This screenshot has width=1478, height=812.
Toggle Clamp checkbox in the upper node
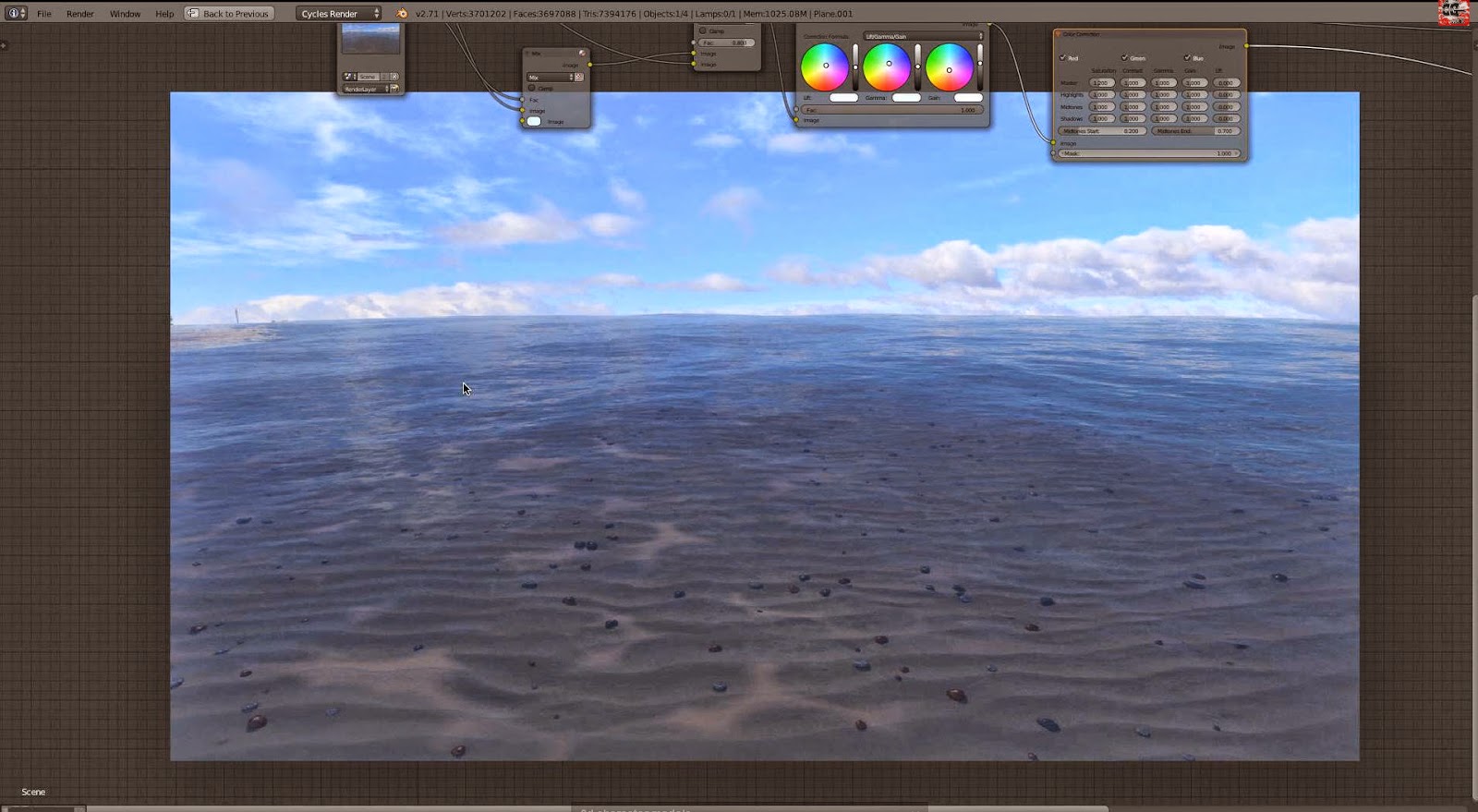click(x=703, y=30)
